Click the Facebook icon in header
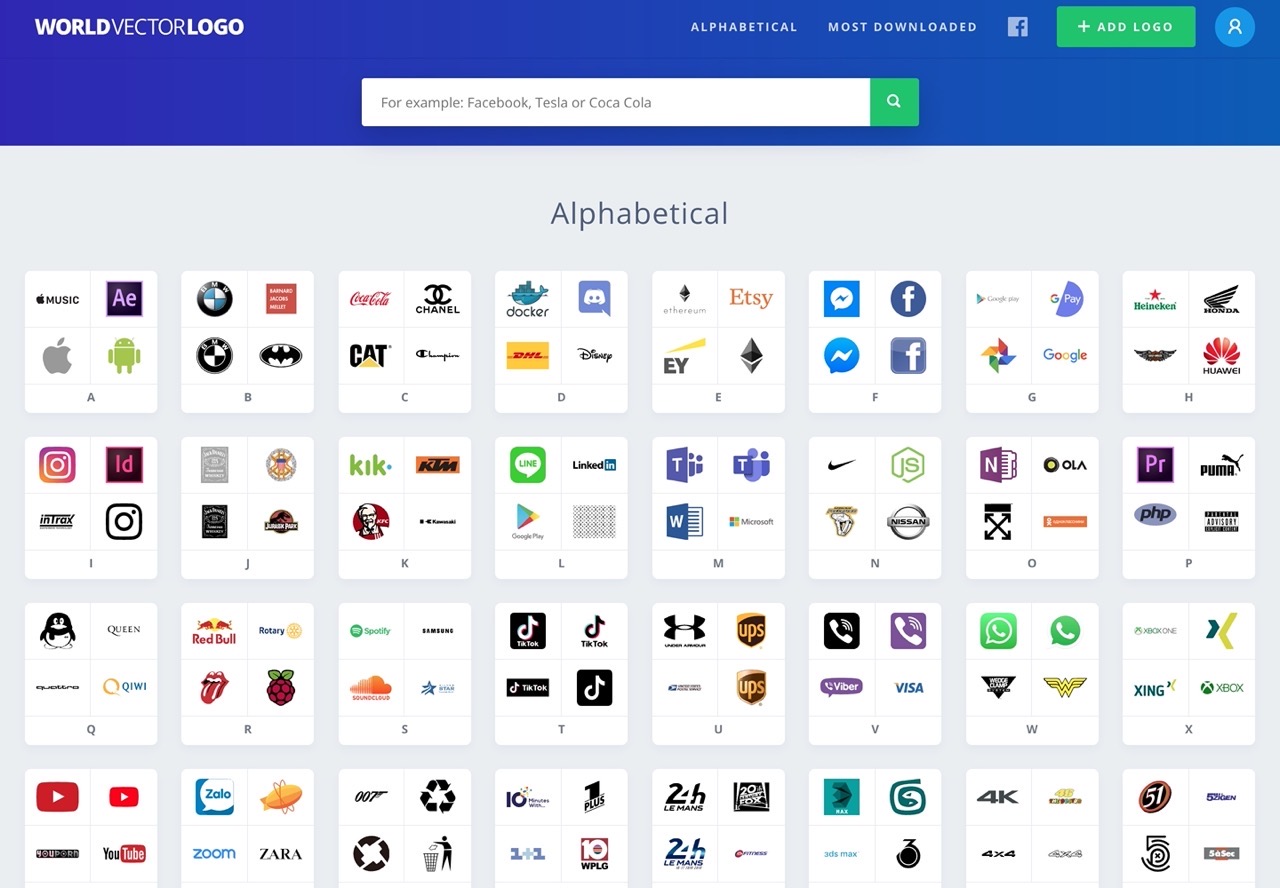This screenshot has height=888, width=1280. tap(1017, 27)
